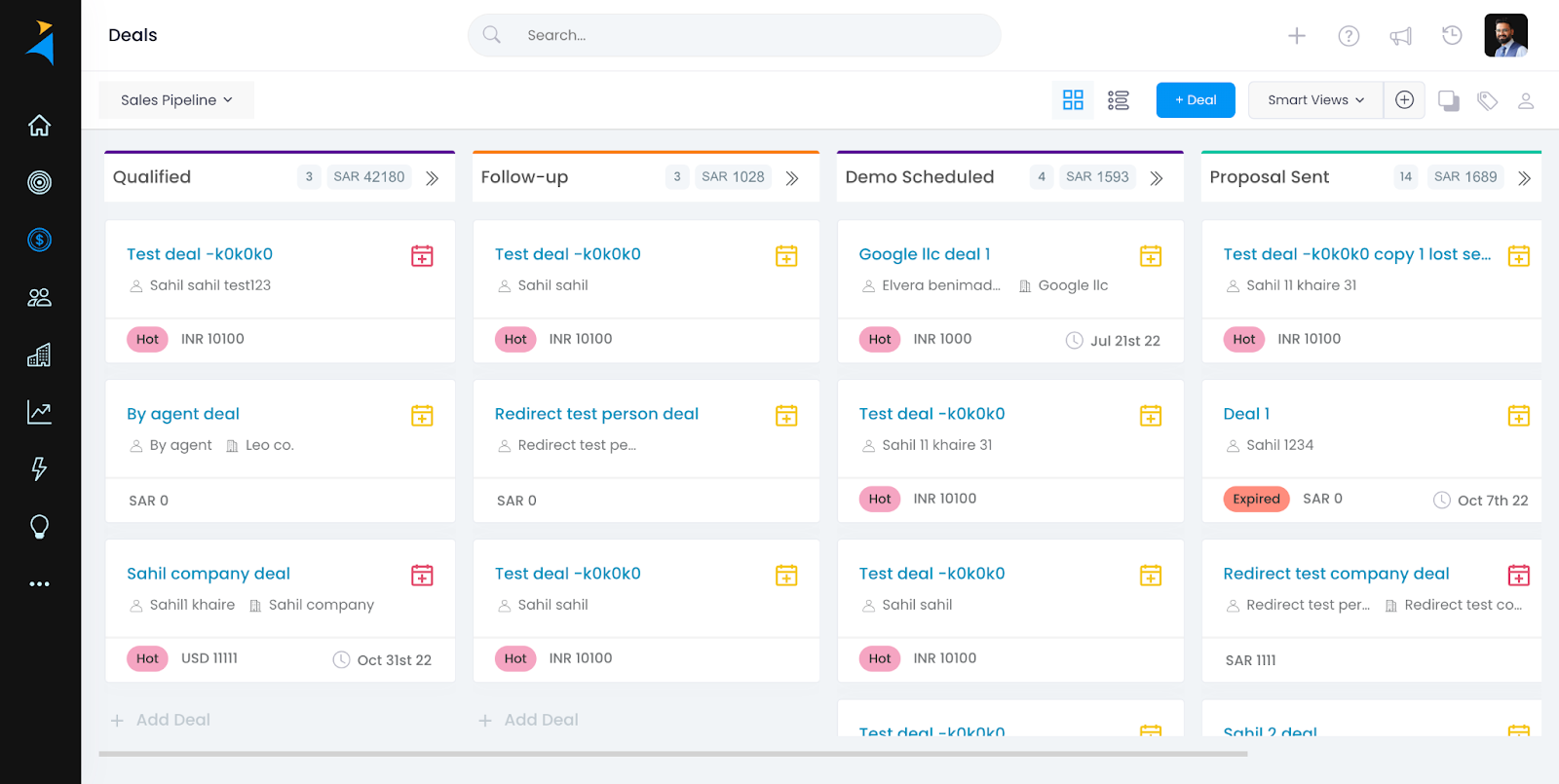Click the app logo in sidebar
1559x784 pixels.
point(40,43)
